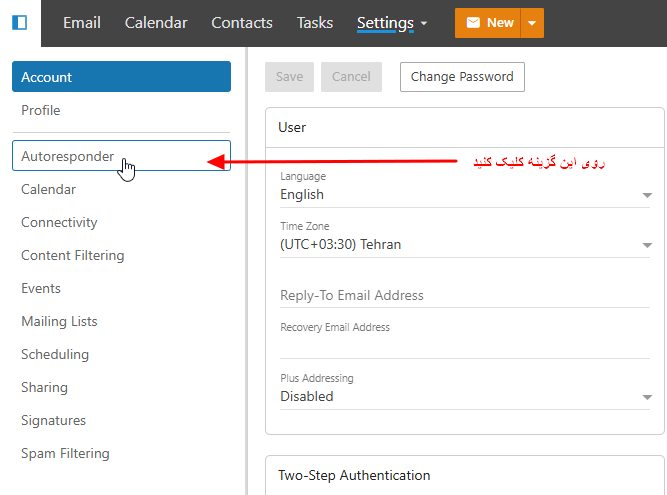This screenshot has width=667, height=495.
Task: Open Connectivity settings
Action: (122, 222)
